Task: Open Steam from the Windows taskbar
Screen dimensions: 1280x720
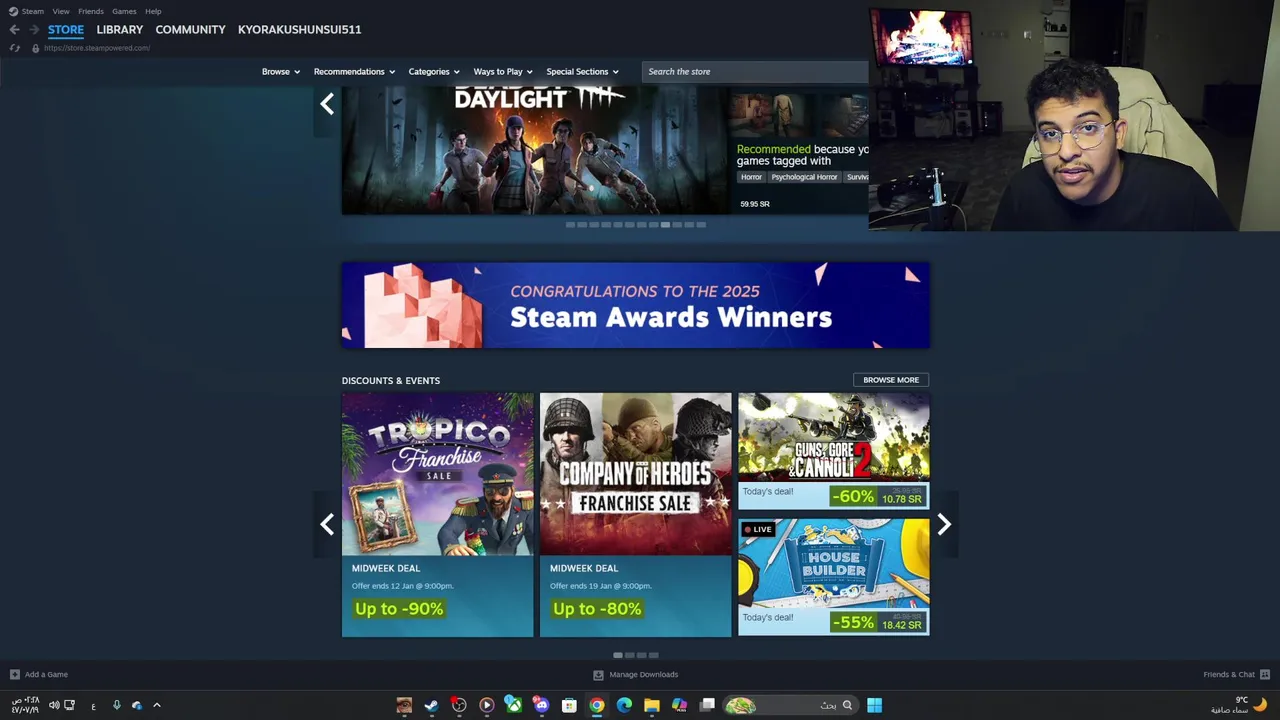Action: coord(431,705)
